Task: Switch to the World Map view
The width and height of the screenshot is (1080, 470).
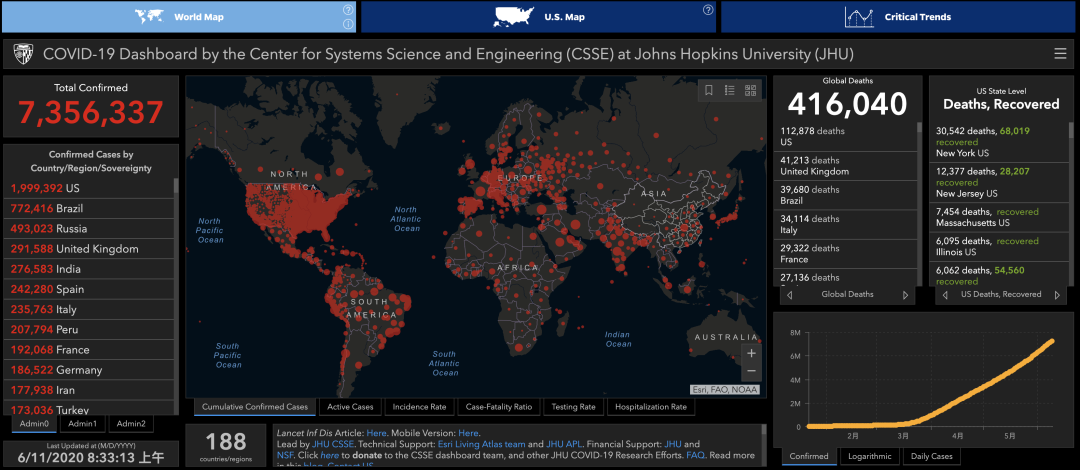Action: coord(179,17)
